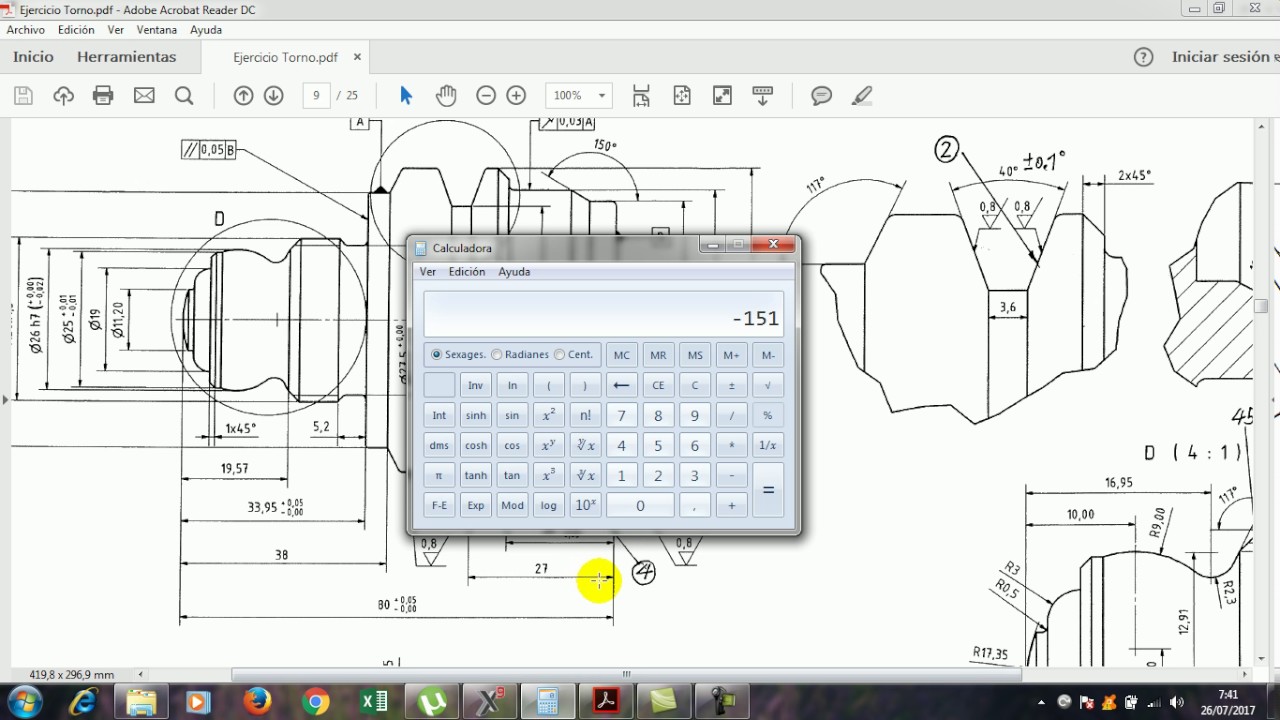The height and width of the screenshot is (720, 1280).
Task: Open the calculator Ver menu
Action: point(428,272)
